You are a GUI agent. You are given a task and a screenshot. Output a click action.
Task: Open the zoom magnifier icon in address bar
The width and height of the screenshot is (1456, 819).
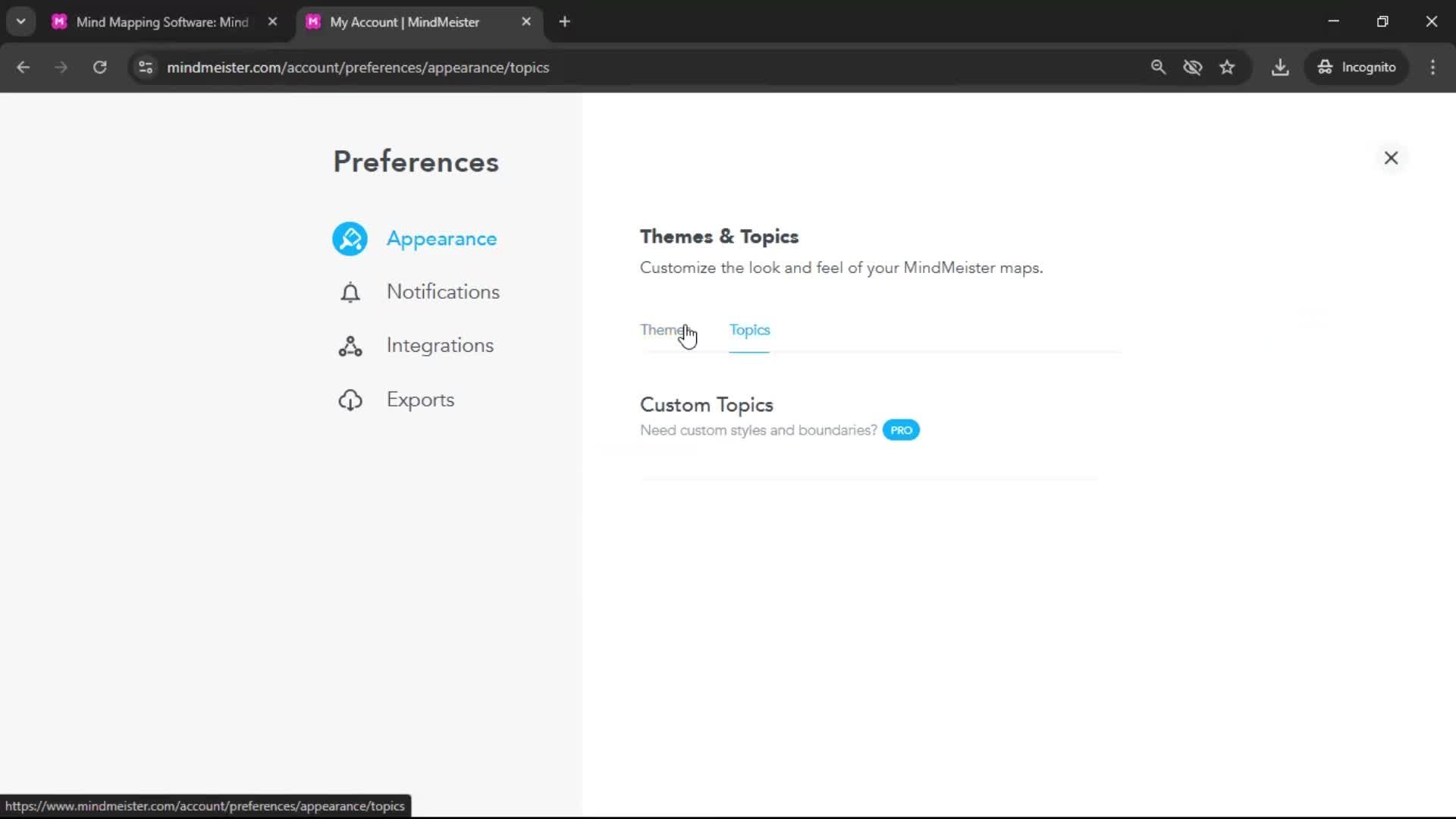point(1158,67)
